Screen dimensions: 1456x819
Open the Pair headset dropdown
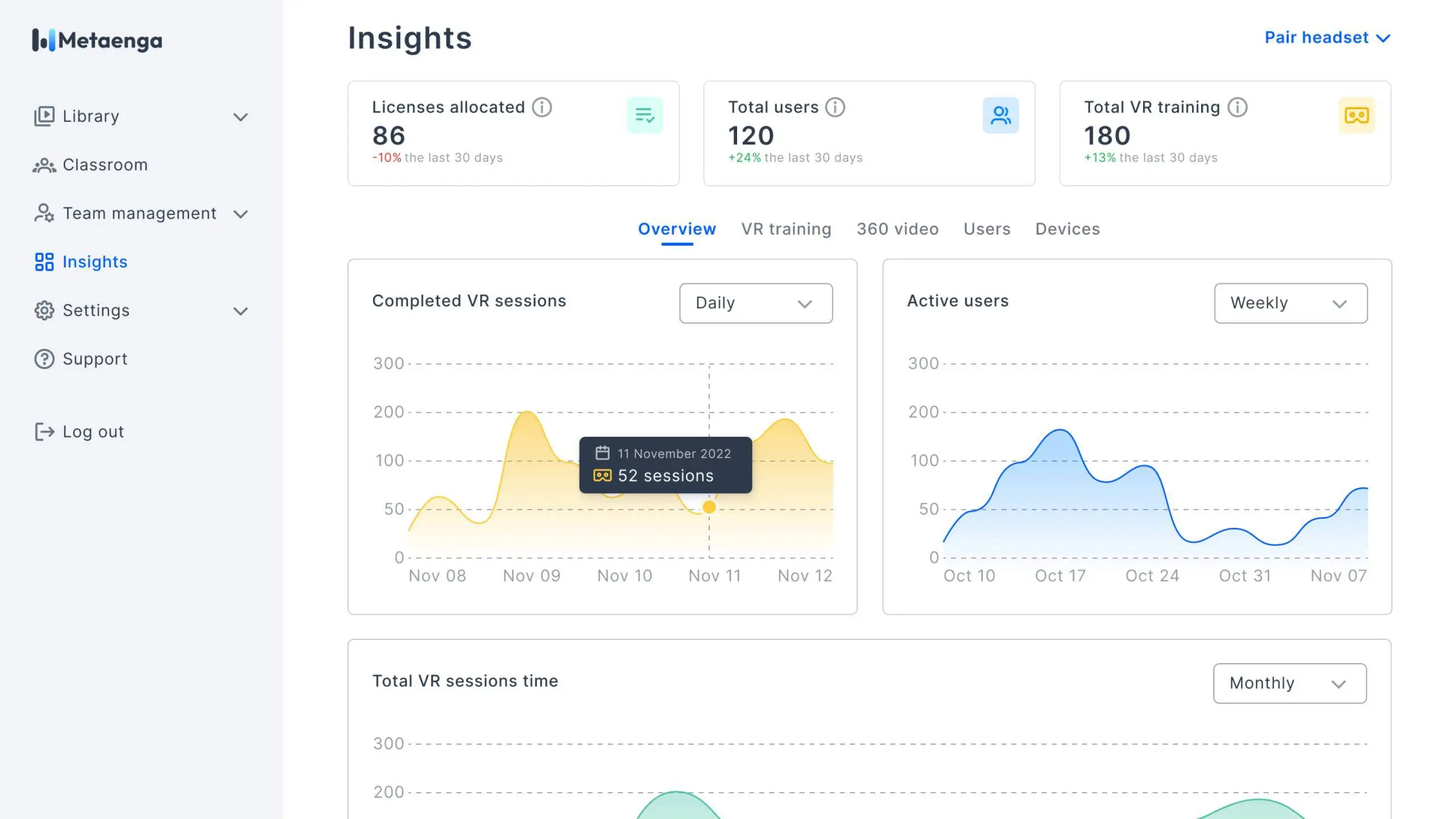1327,38
